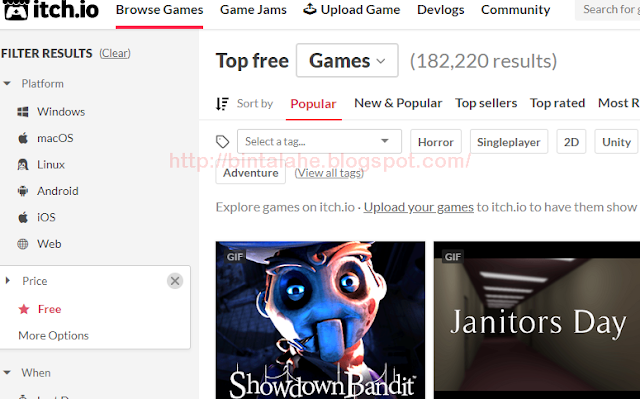
Task: Filter by the Unity tag
Action: [616, 142]
